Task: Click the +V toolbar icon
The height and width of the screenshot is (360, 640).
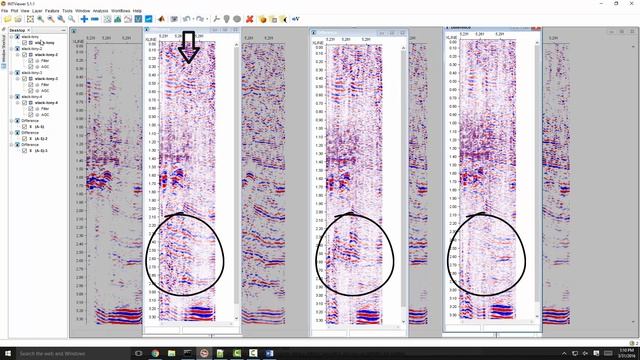Action: [x=296, y=19]
